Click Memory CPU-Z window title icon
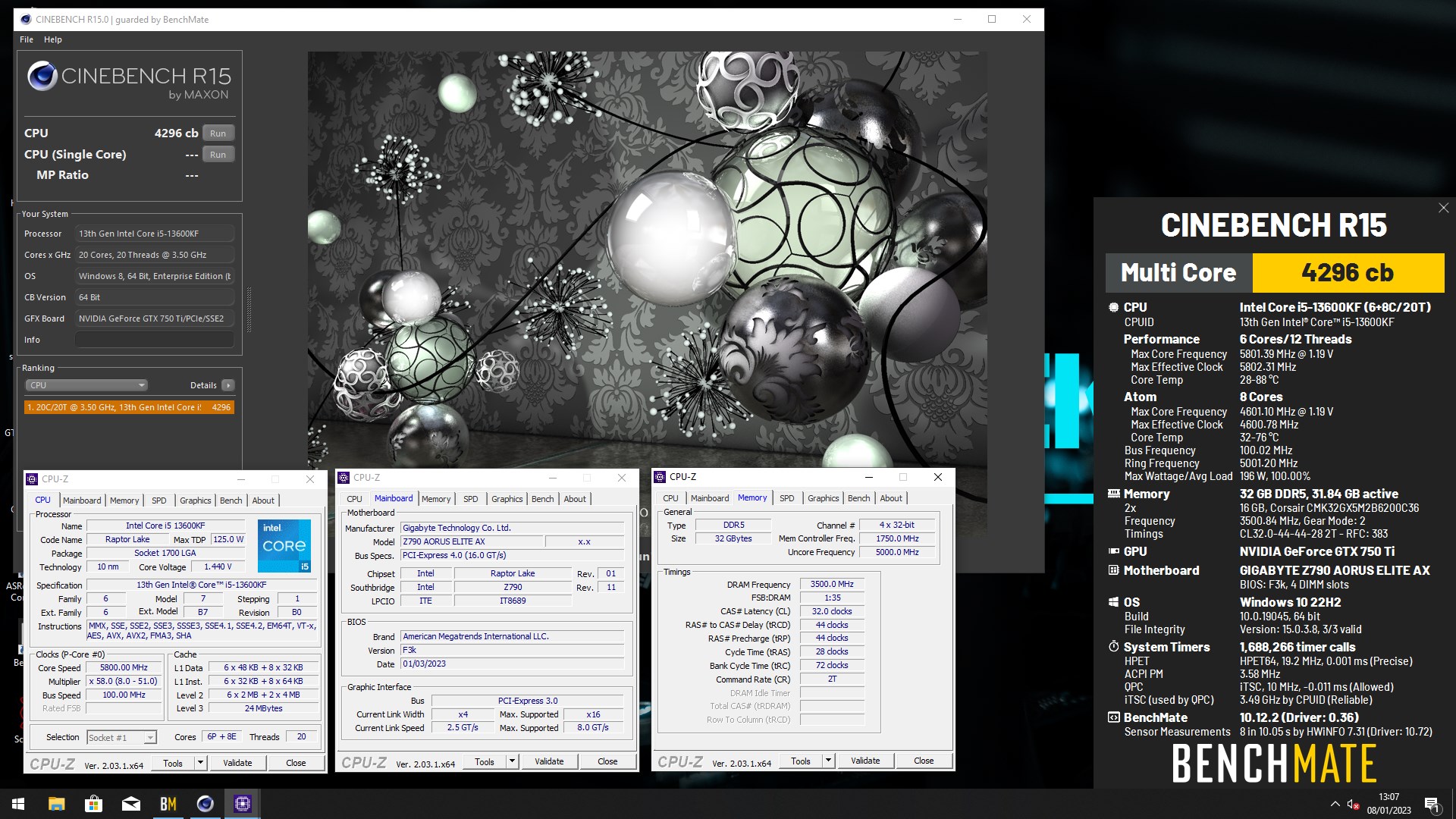 click(660, 476)
